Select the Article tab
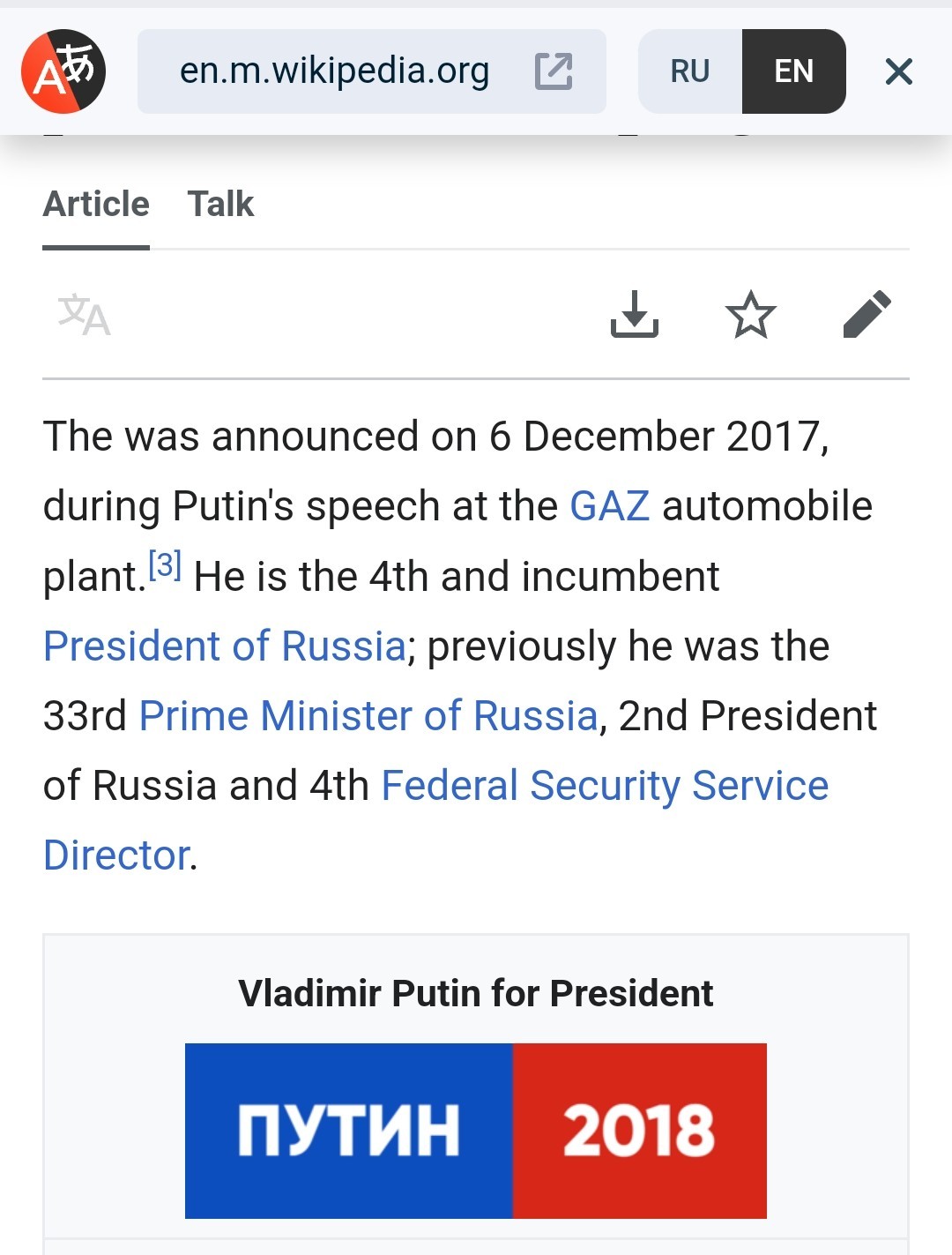This screenshot has height=1255, width=952. (96, 205)
